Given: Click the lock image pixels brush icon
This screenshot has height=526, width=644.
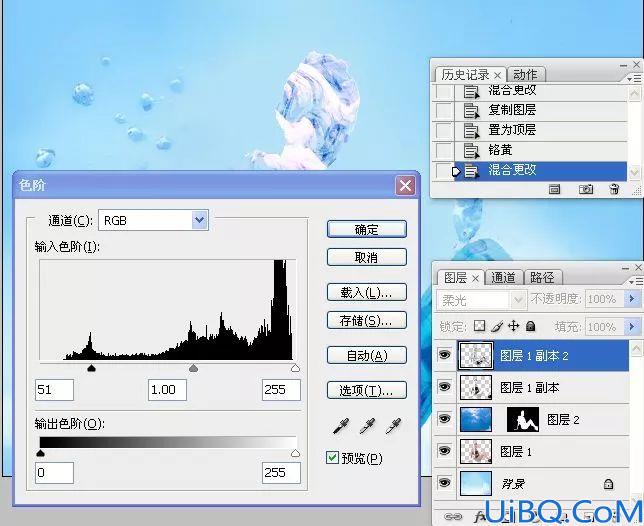Looking at the screenshot, I should pyautogui.click(x=497, y=326).
